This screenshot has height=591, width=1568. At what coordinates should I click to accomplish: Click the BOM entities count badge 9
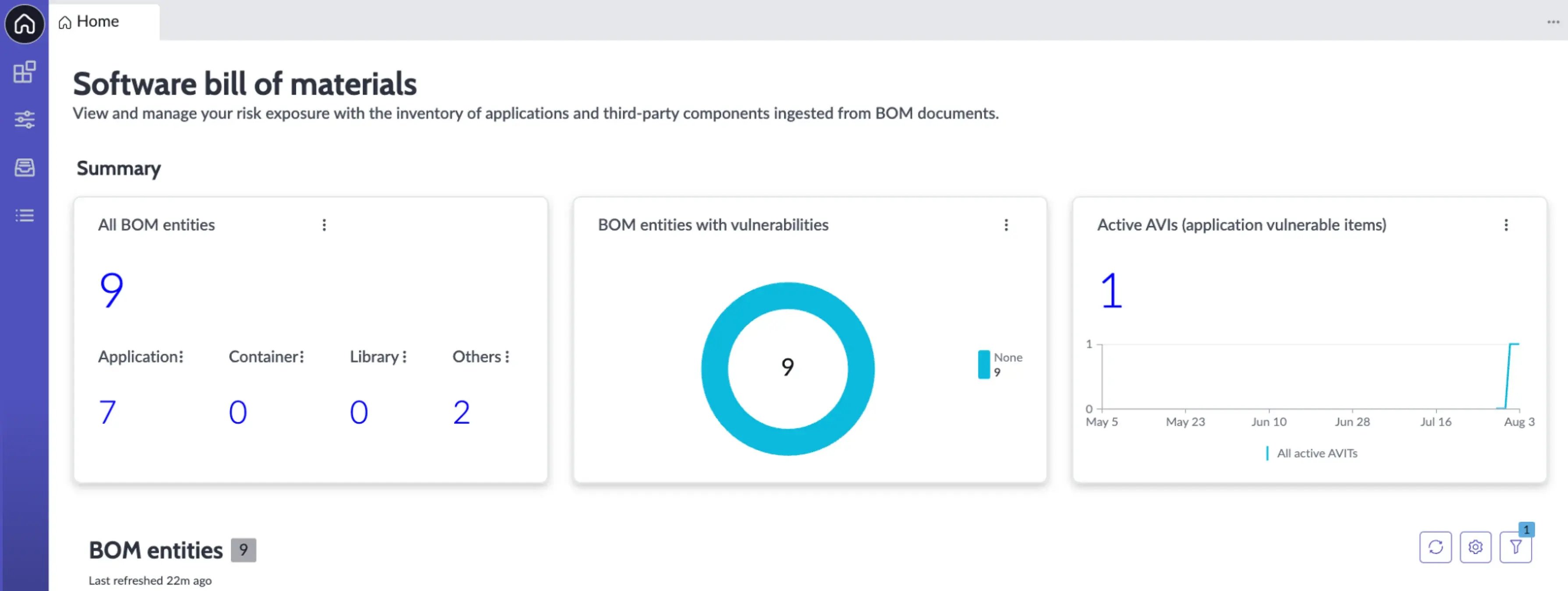[243, 550]
